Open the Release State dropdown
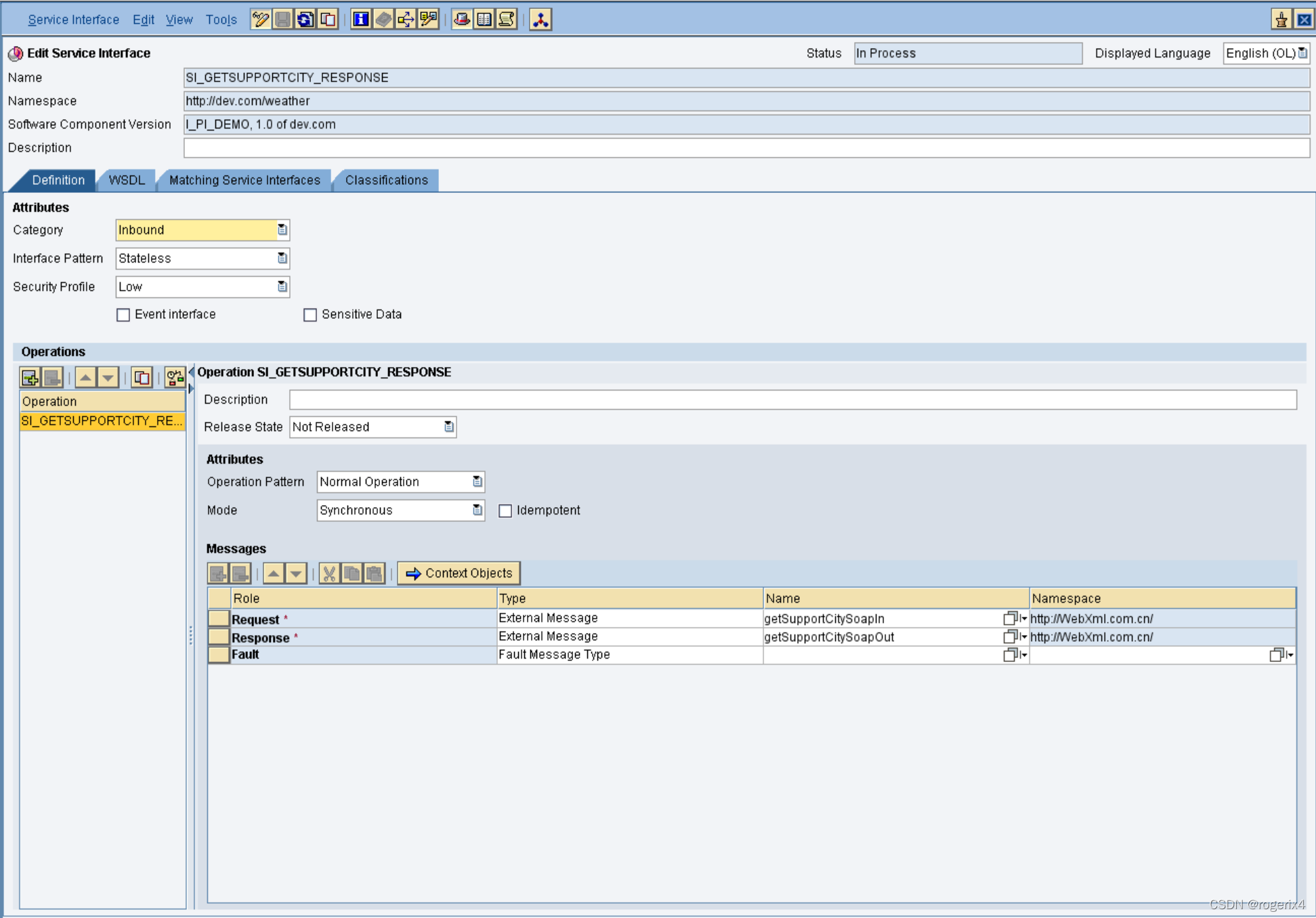 pos(448,427)
